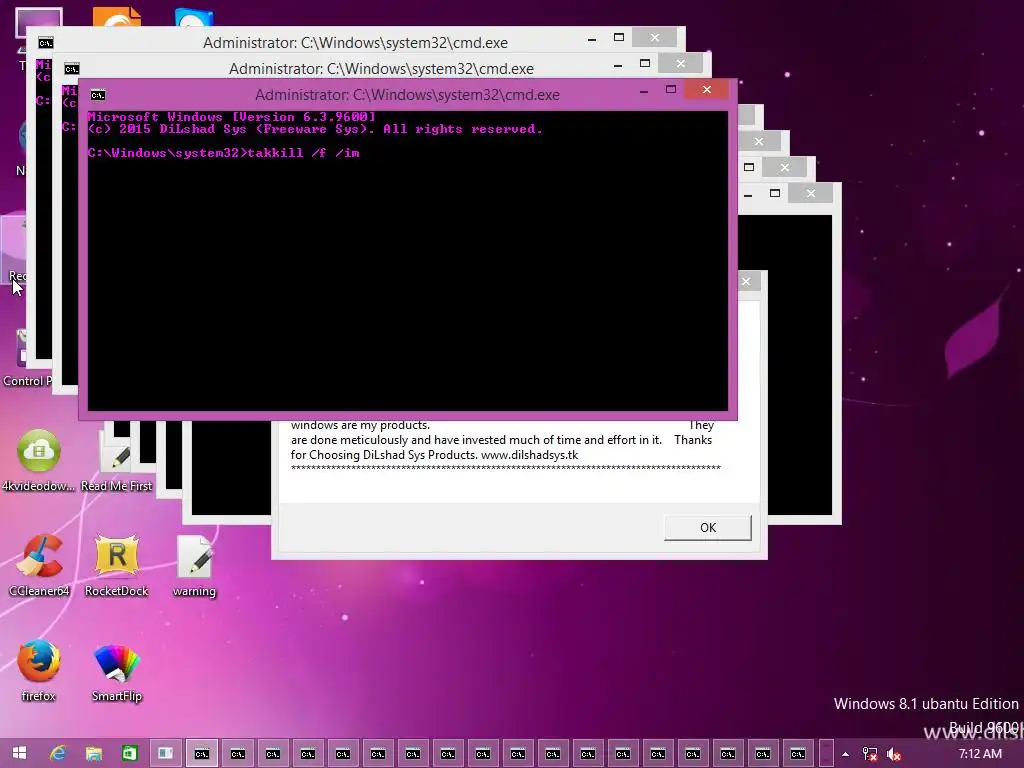Click OK in the message dialog
1024x768 pixels.
tap(708, 528)
